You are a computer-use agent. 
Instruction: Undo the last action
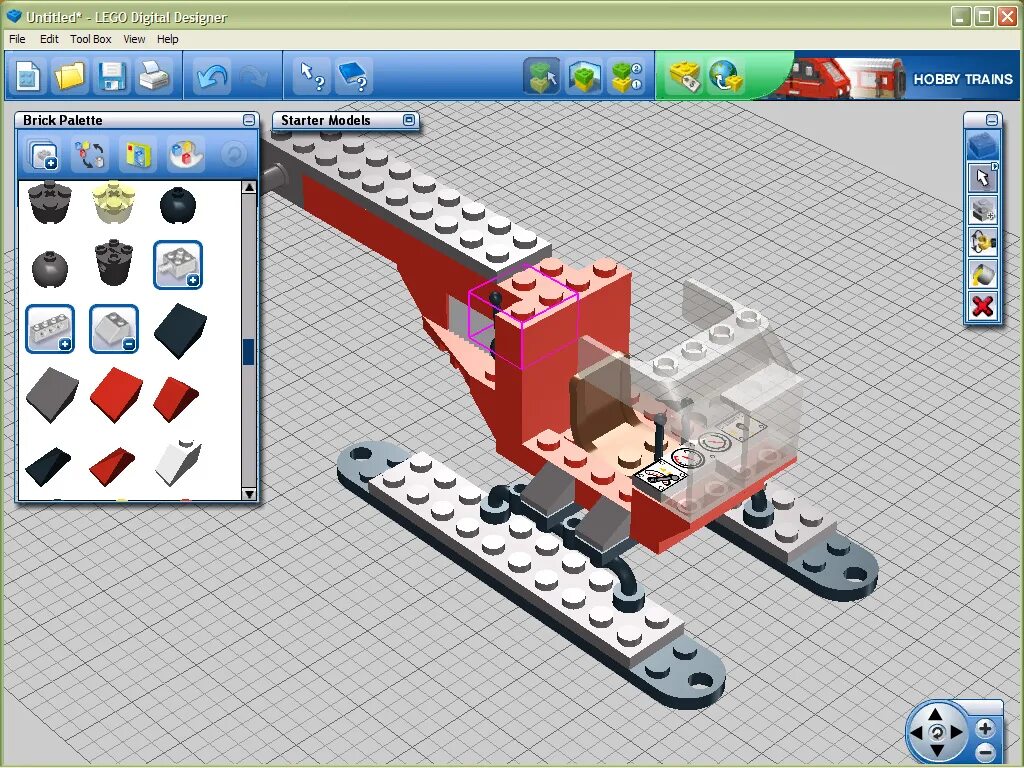click(x=212, y=76)
